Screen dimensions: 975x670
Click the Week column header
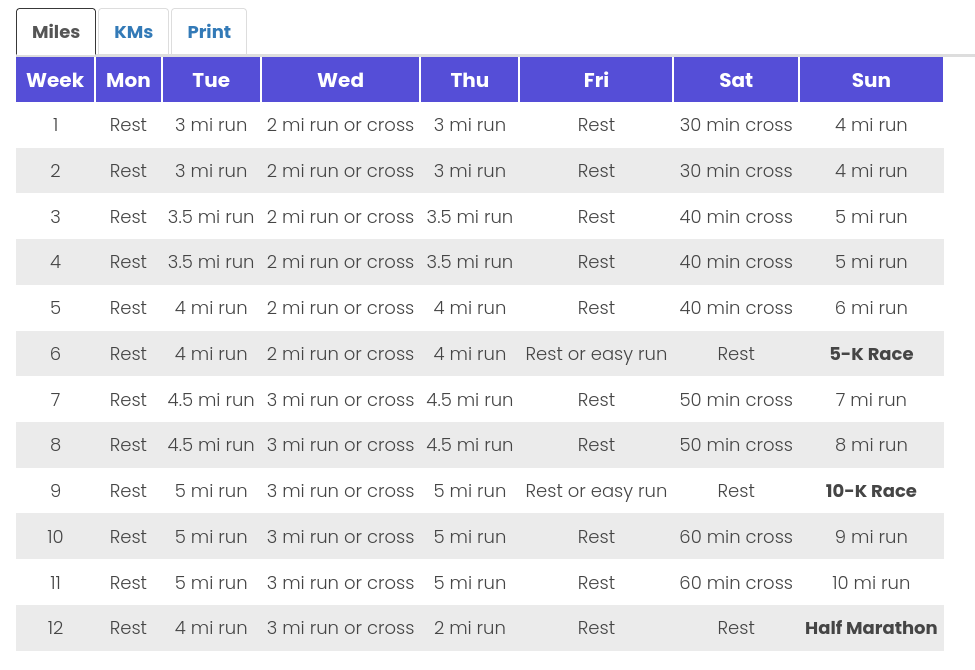(x=55, y=80)
